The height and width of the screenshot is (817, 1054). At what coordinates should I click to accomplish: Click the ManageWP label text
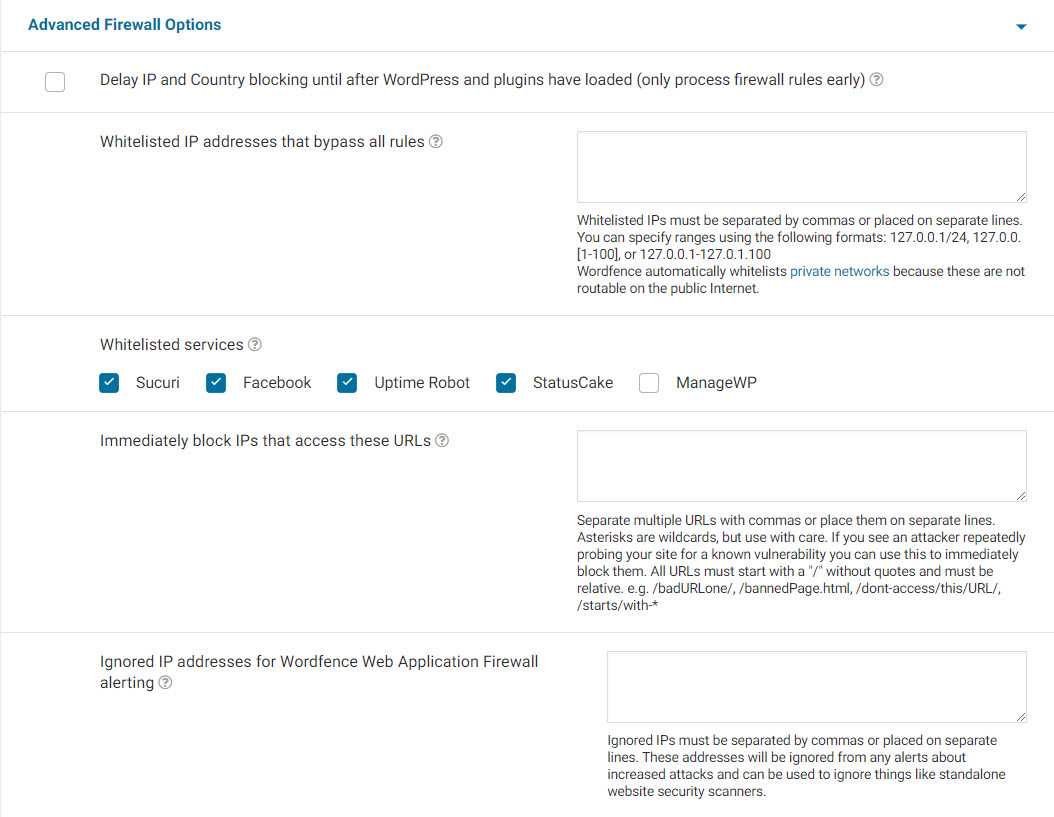tap(716, 383)
